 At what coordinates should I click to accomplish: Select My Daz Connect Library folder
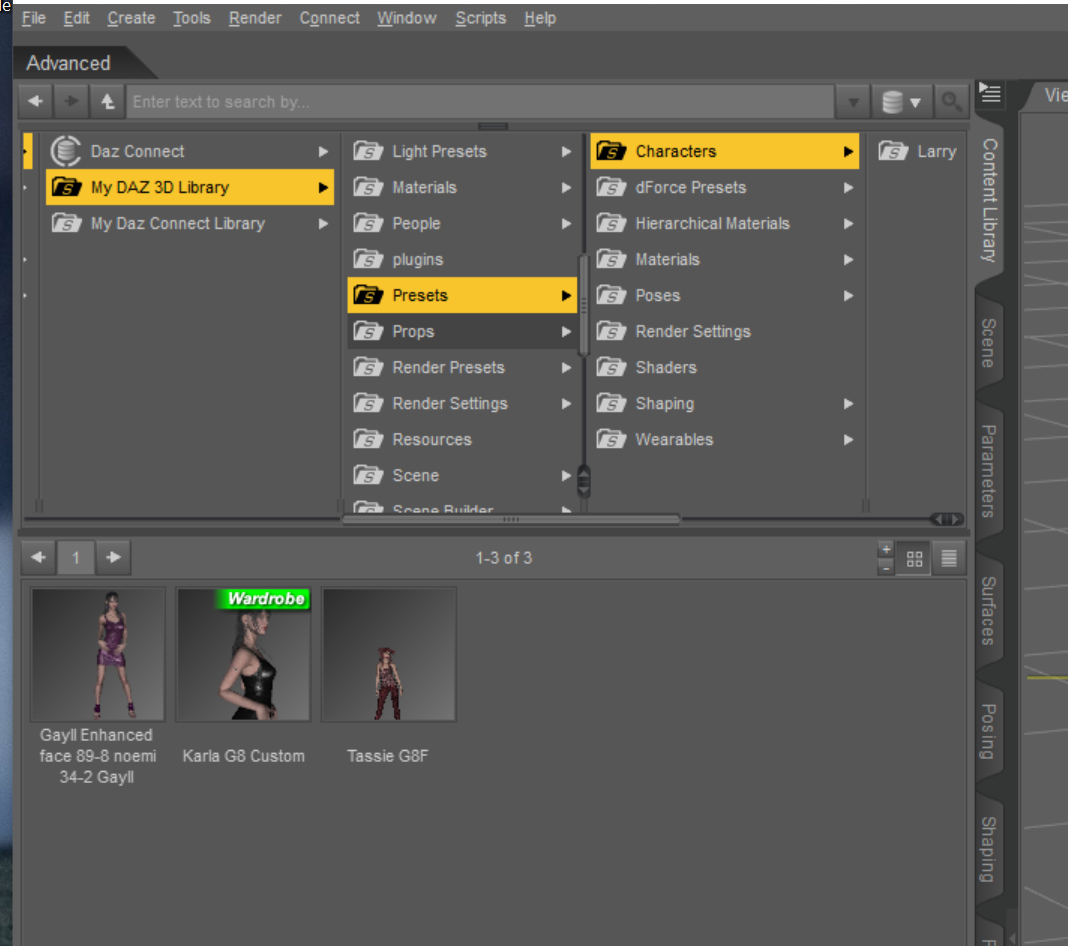click(189, 223)
